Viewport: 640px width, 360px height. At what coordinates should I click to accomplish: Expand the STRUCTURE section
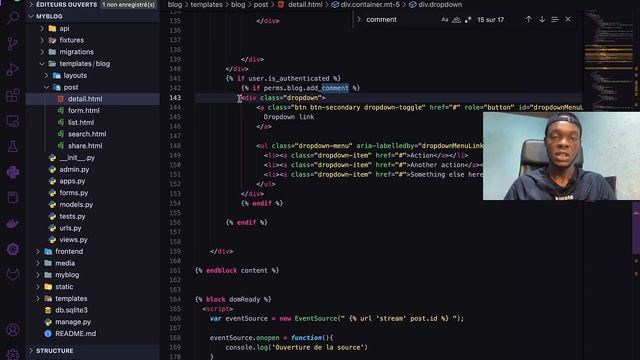31,351
